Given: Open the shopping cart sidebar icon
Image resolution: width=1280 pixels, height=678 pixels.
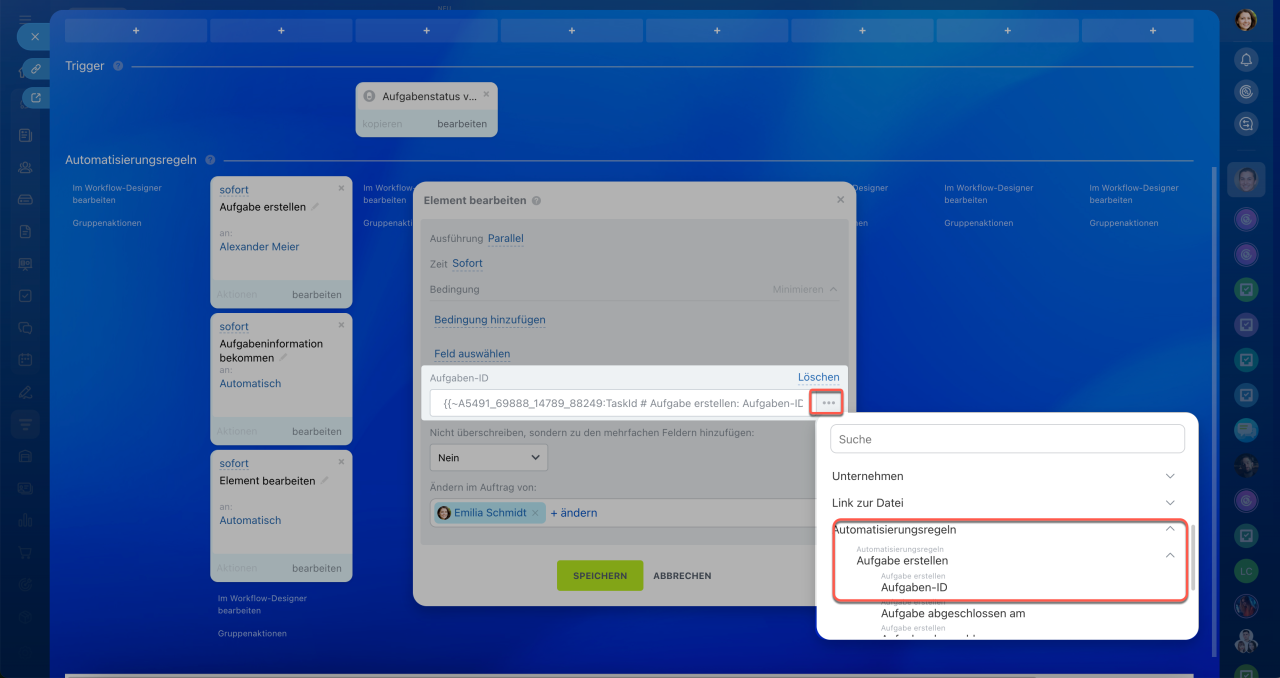Looking at the screenshot, I should (x=25, y=552).
